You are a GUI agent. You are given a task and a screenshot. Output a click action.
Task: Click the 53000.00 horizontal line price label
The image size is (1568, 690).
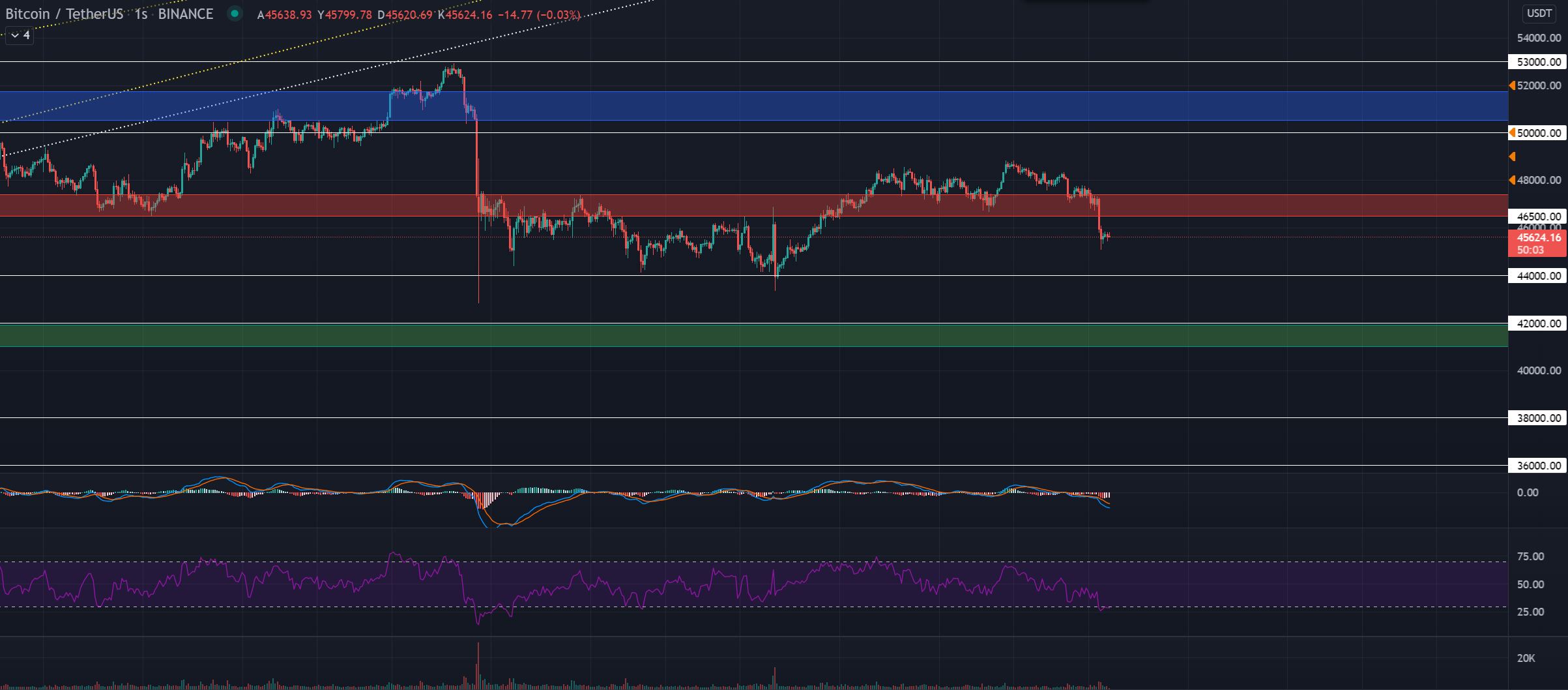[1538, 62]
